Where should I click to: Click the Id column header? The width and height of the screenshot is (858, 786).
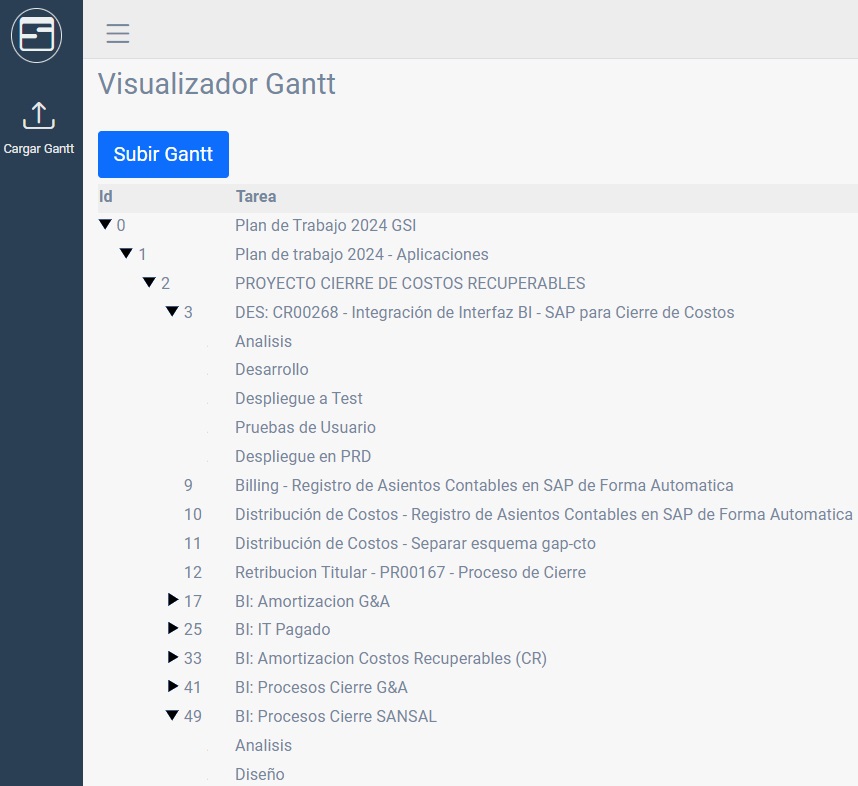pyautogui.click(x=106, y=197)
